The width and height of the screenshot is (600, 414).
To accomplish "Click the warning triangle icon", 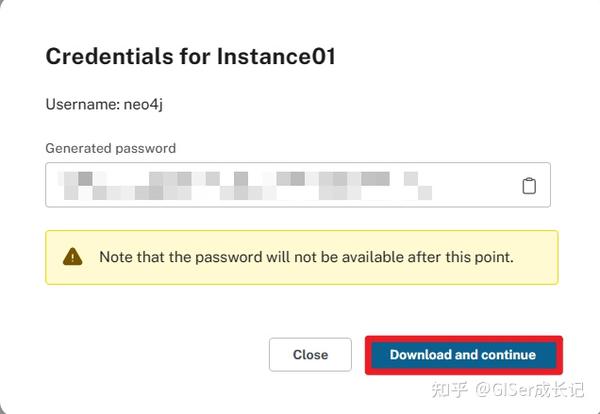I will (72, 257).
